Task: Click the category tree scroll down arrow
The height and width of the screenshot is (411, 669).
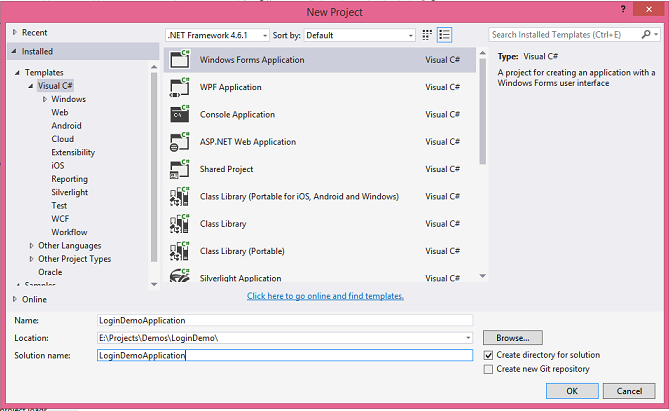Action: (154, 284)
